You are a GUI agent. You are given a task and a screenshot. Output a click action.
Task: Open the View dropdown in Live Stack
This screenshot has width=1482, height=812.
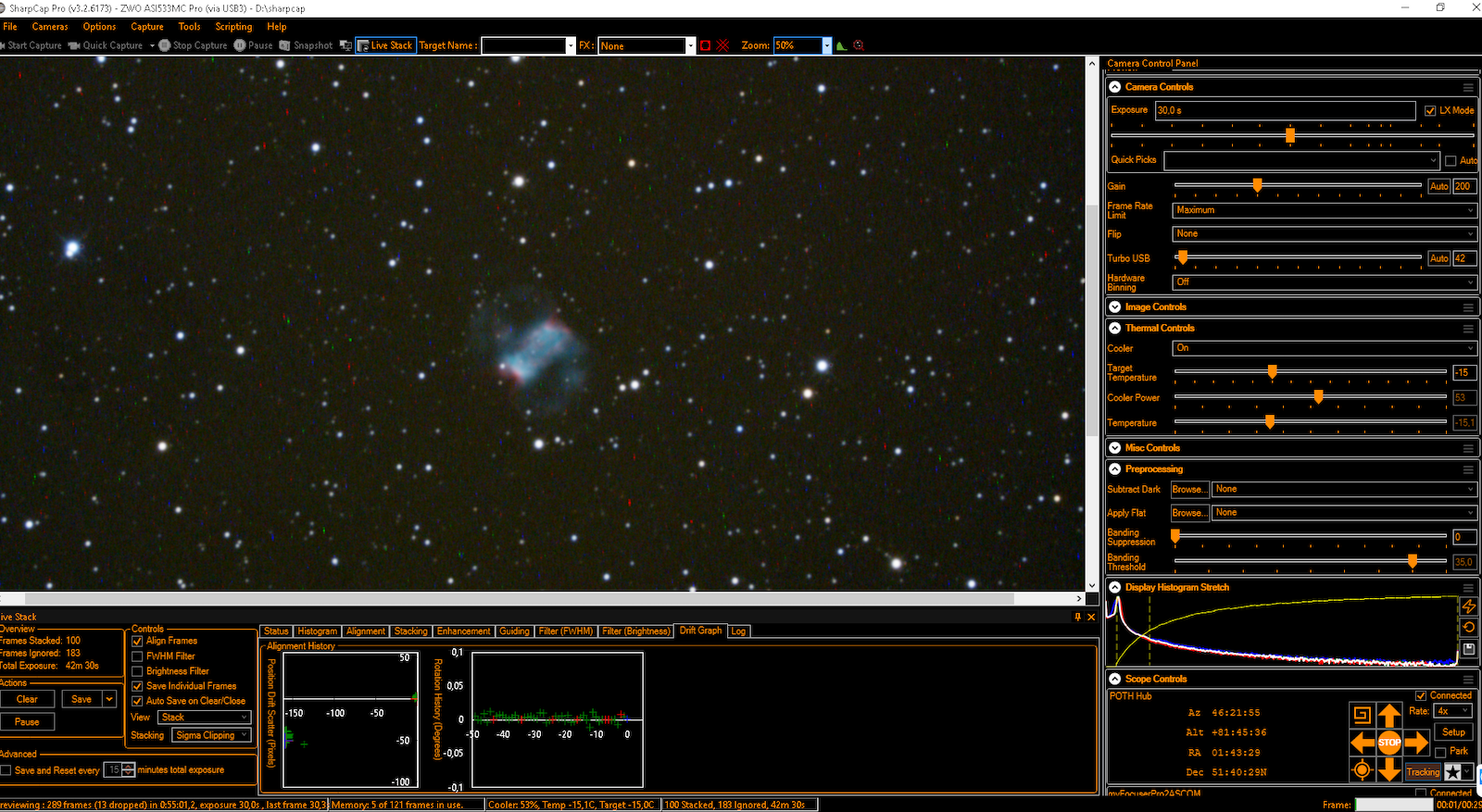pos(204,718)
